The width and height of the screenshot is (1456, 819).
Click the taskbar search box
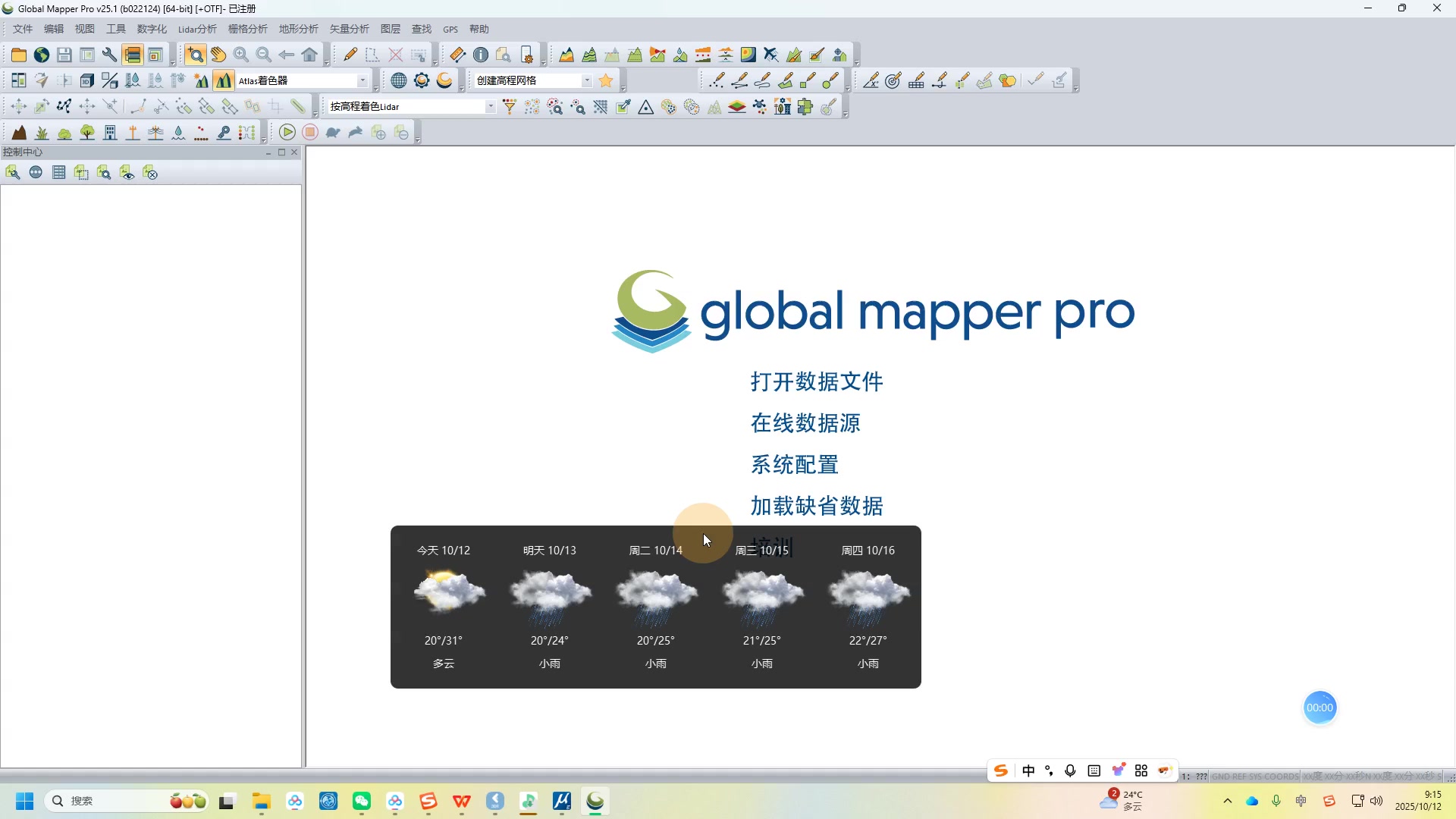point(125,800)
